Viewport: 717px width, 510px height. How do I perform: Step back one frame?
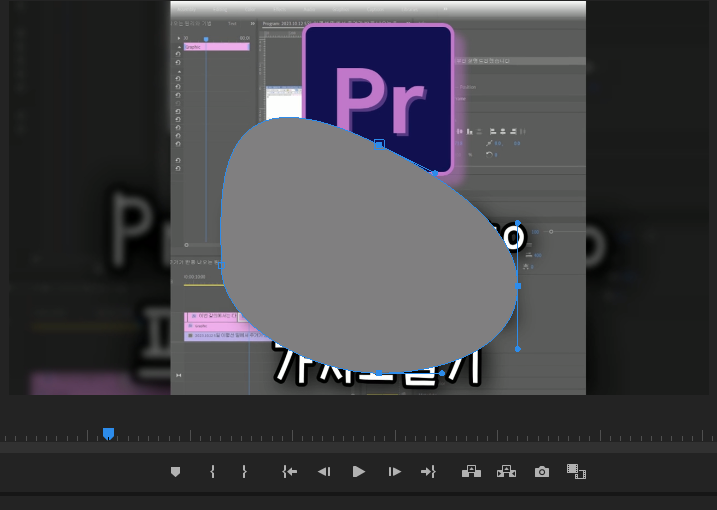[324, 472]
